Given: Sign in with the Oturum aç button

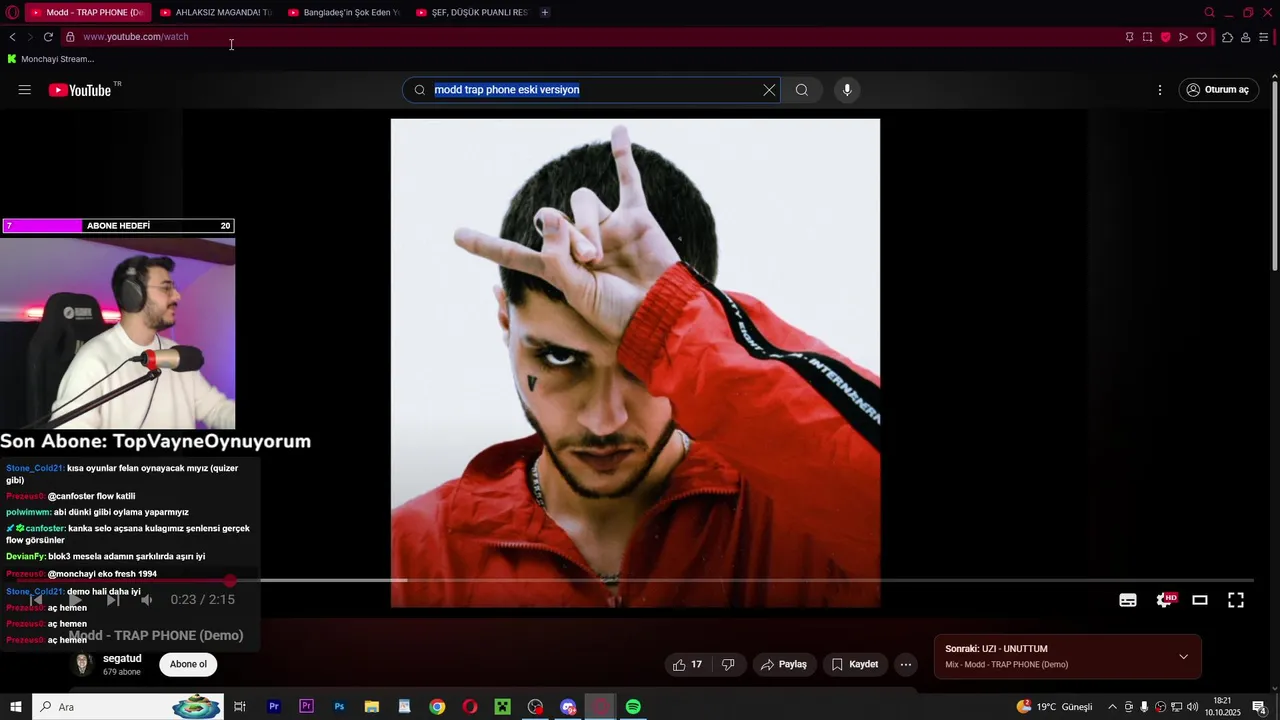Looking at the screenshot, I should click(x=1218, y=90).
